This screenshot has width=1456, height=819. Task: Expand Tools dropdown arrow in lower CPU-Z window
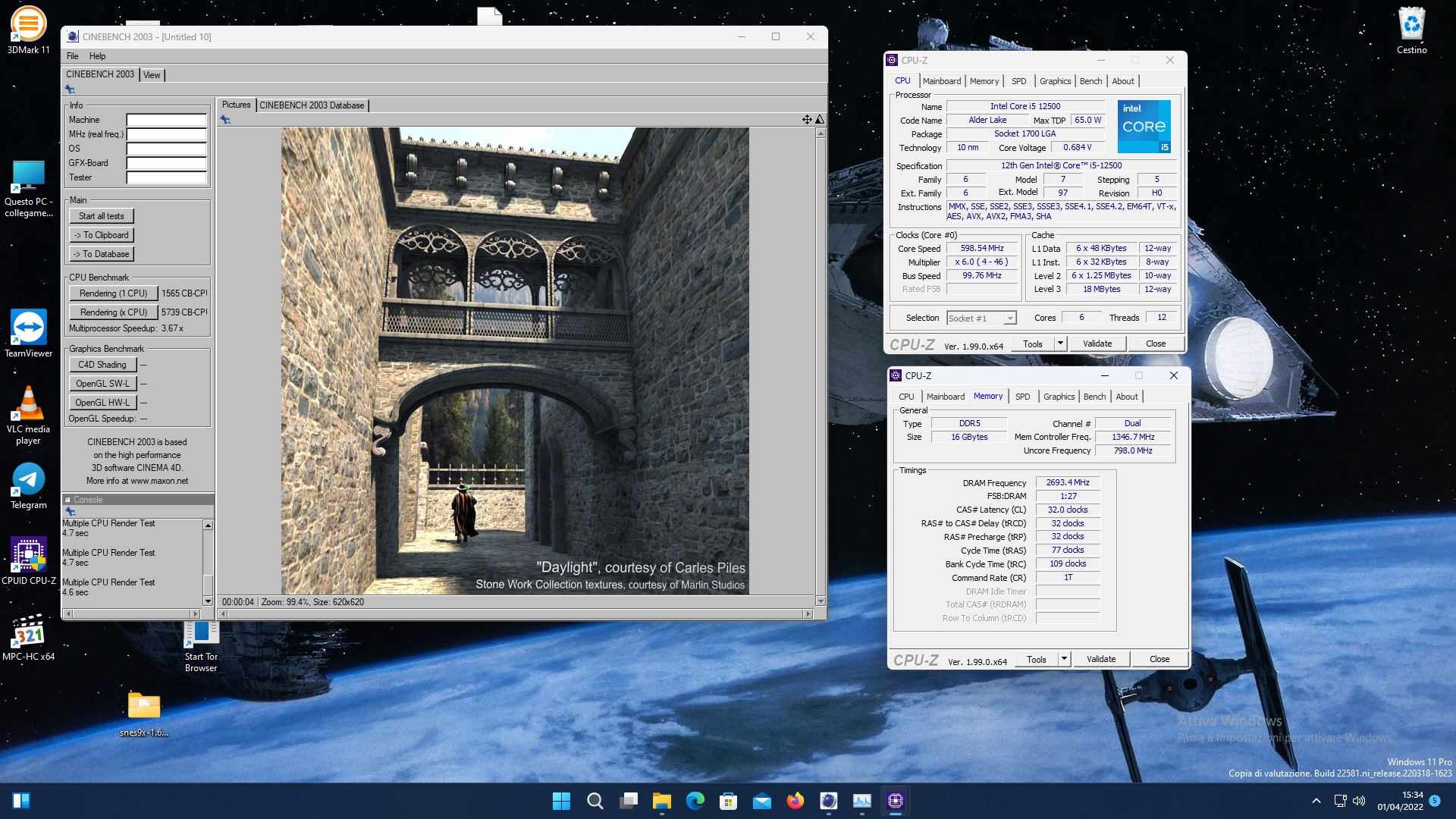coord(1064,659)
